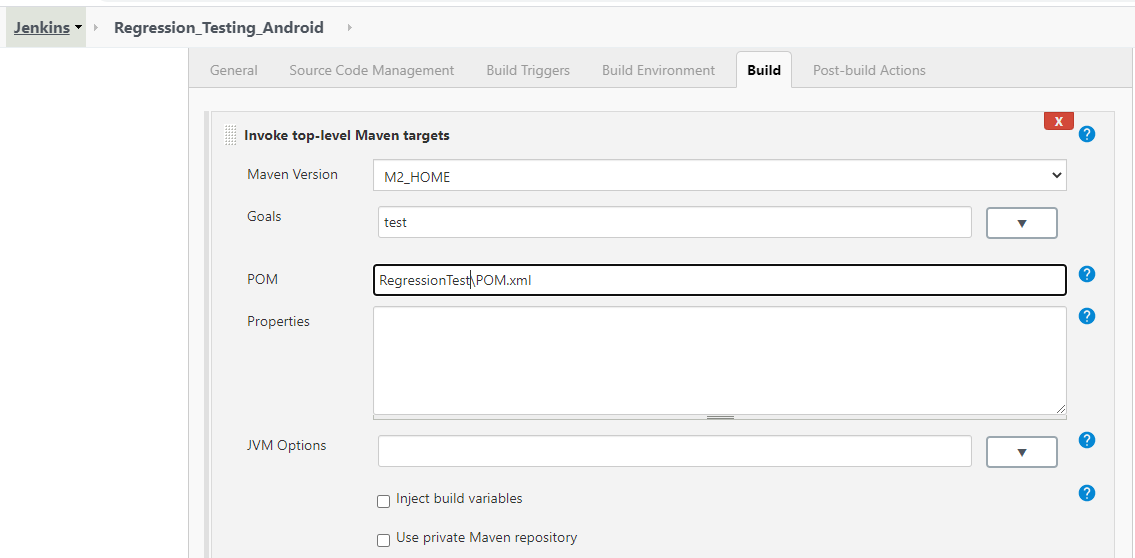Screen dimensions: 1135x558
Task: Open the Build Triggers tab
Action: (x=528, y=70)
